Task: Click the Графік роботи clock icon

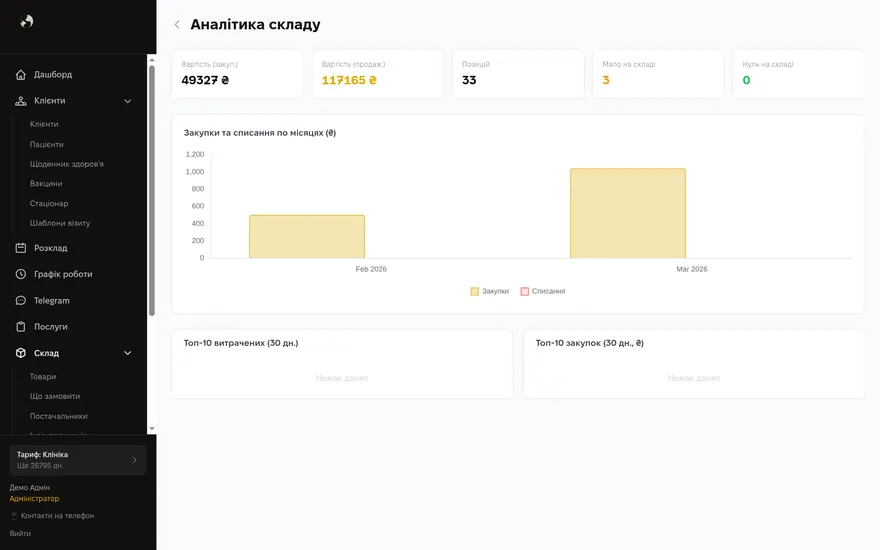Action: click(21, 274)
